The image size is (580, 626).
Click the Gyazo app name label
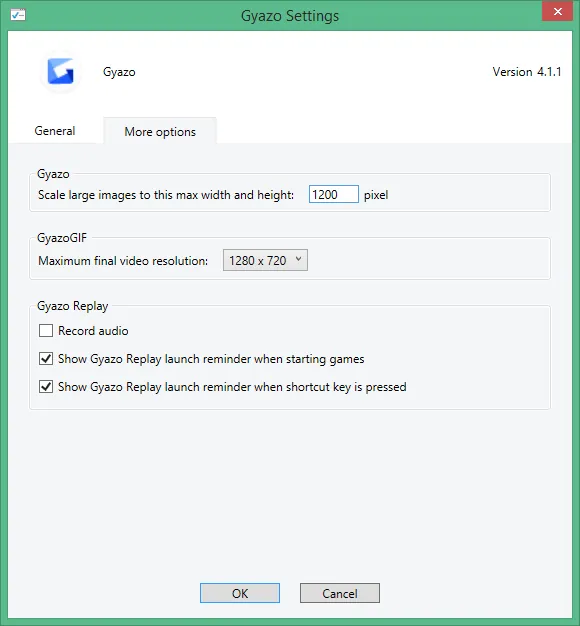[x=119, y=72]
